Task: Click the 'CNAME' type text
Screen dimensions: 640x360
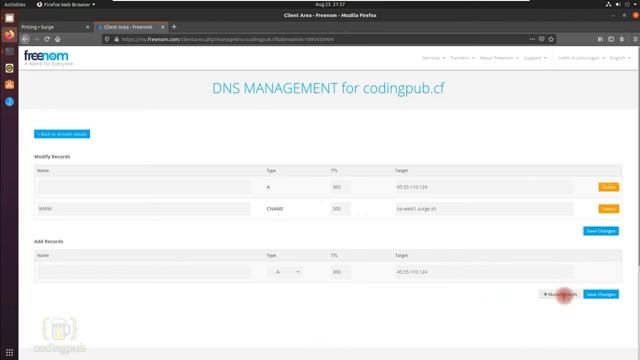Action: point(275,209)
